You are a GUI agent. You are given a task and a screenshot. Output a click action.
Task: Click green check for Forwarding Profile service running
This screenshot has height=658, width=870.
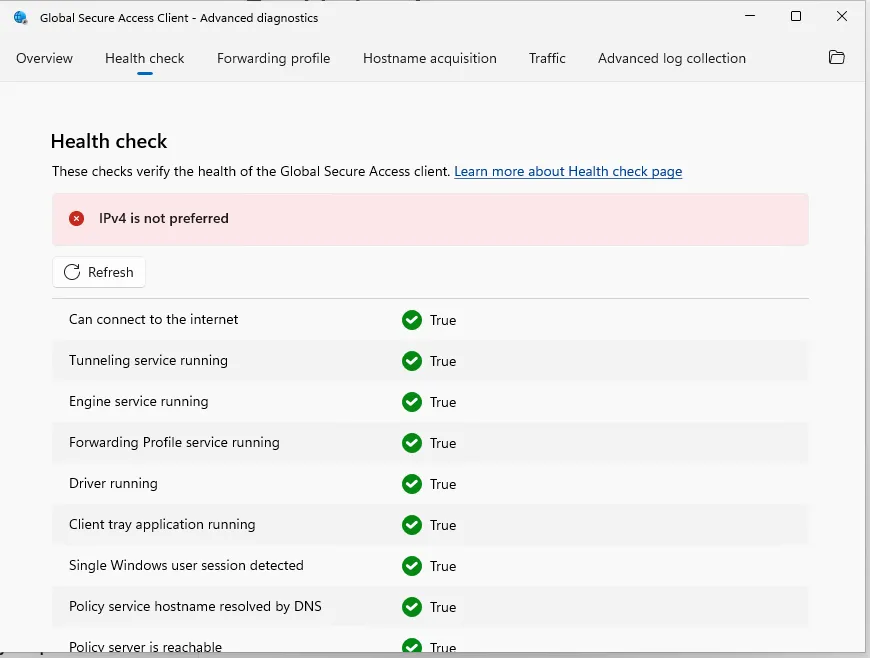412,443
